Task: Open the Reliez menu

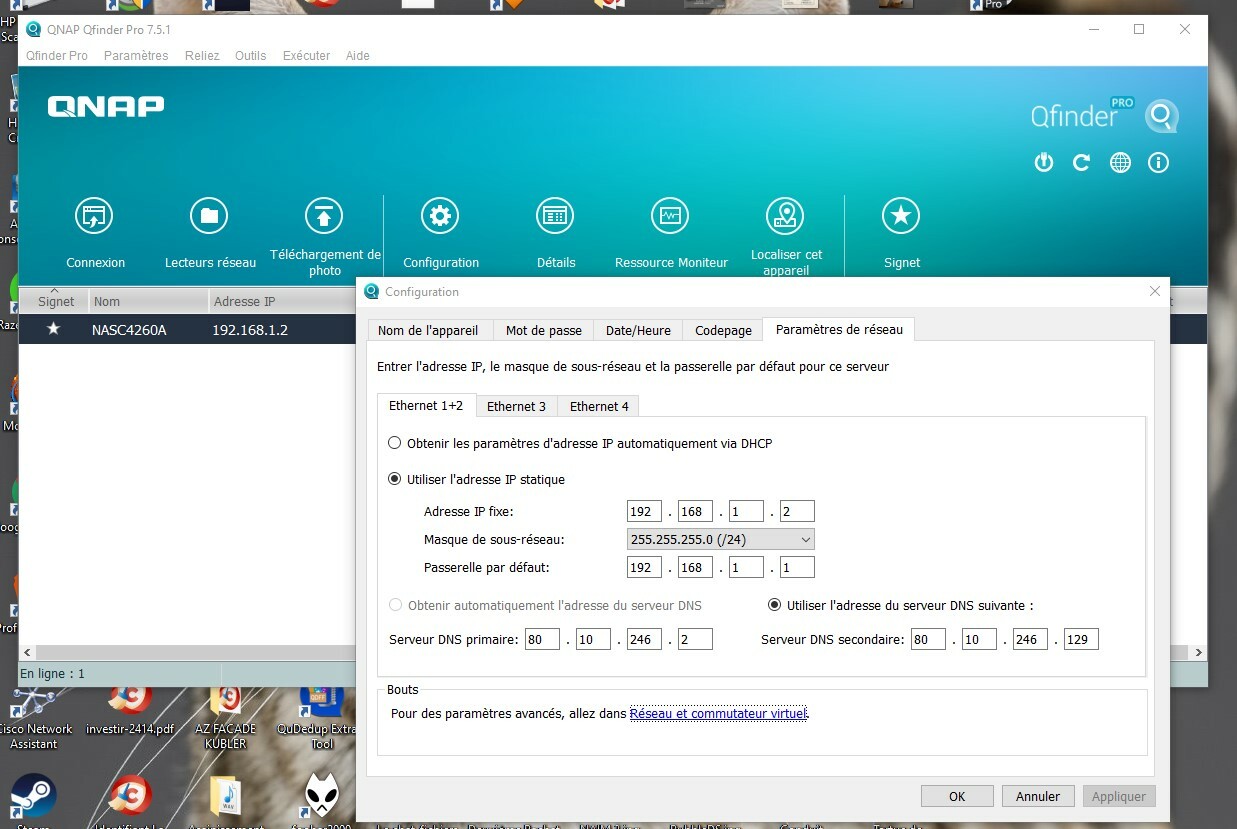Action: [202, 56]
